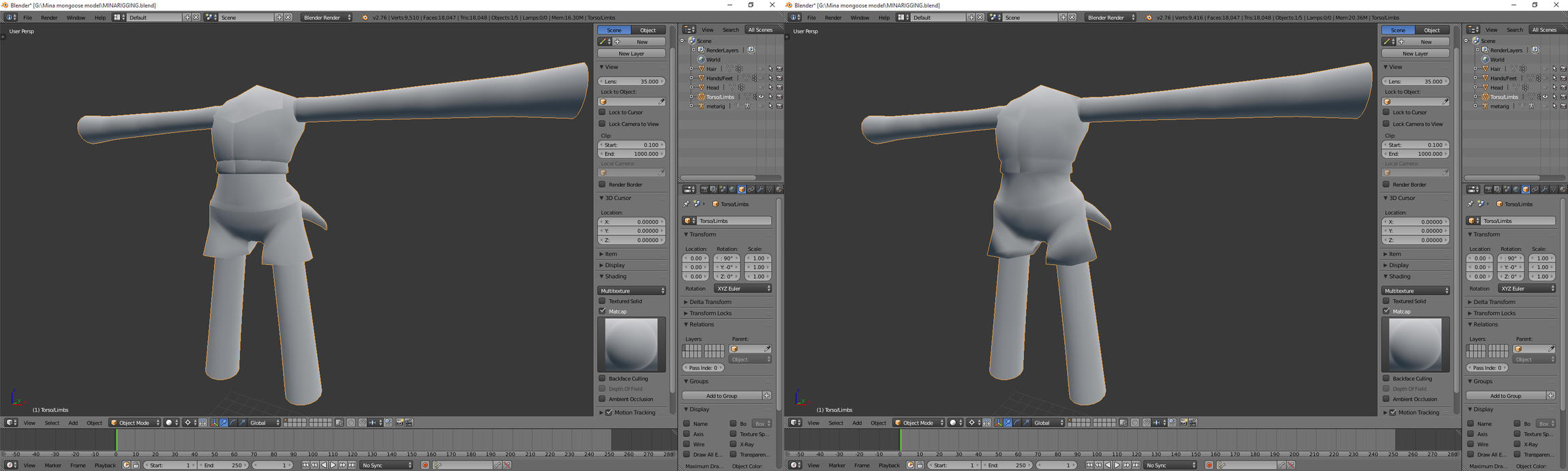
Task: Open Multitexture shading dropdown in right window
Action: point(1415,290)
